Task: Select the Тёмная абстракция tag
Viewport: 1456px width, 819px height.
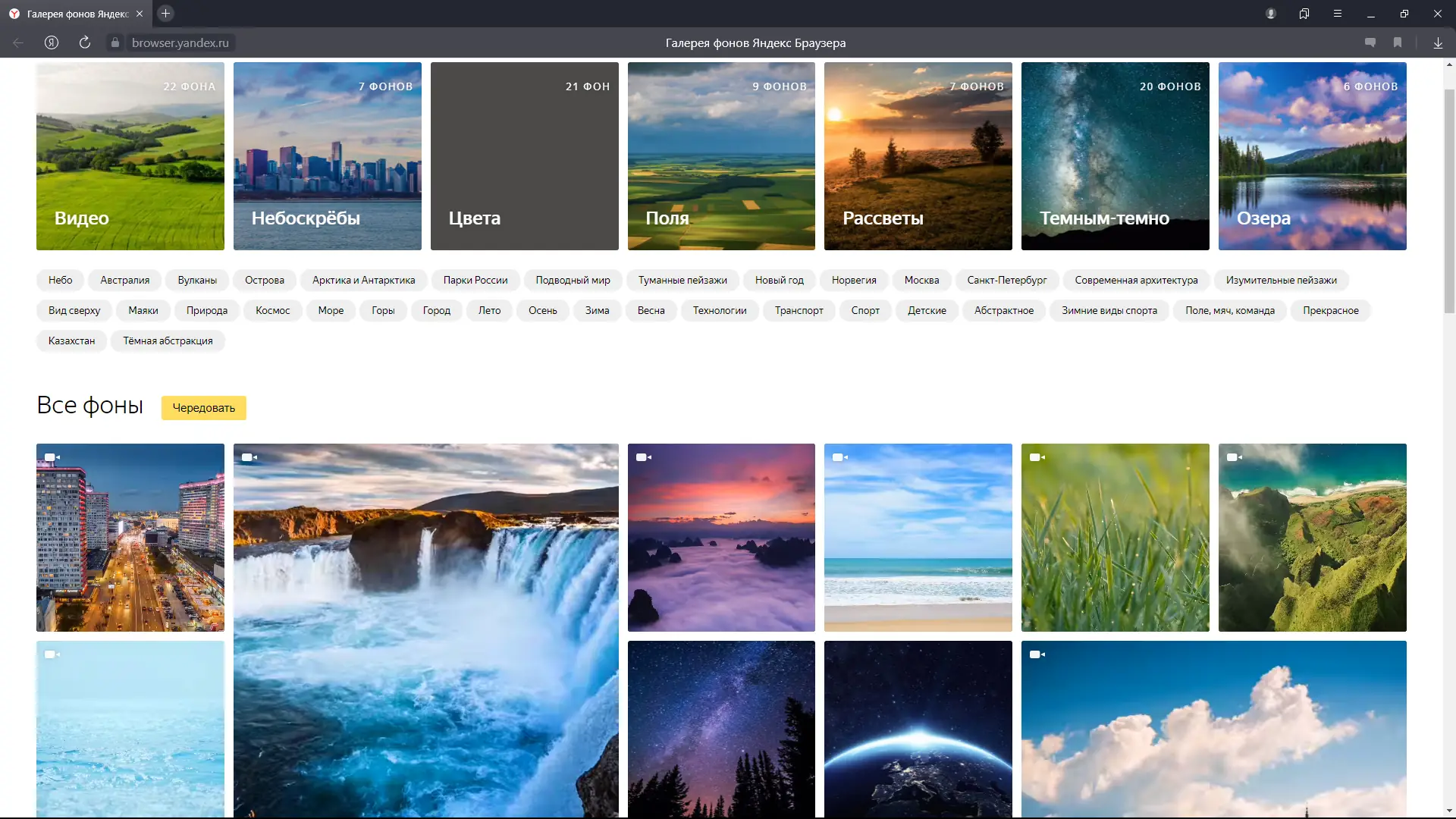Action: [168, 341]
